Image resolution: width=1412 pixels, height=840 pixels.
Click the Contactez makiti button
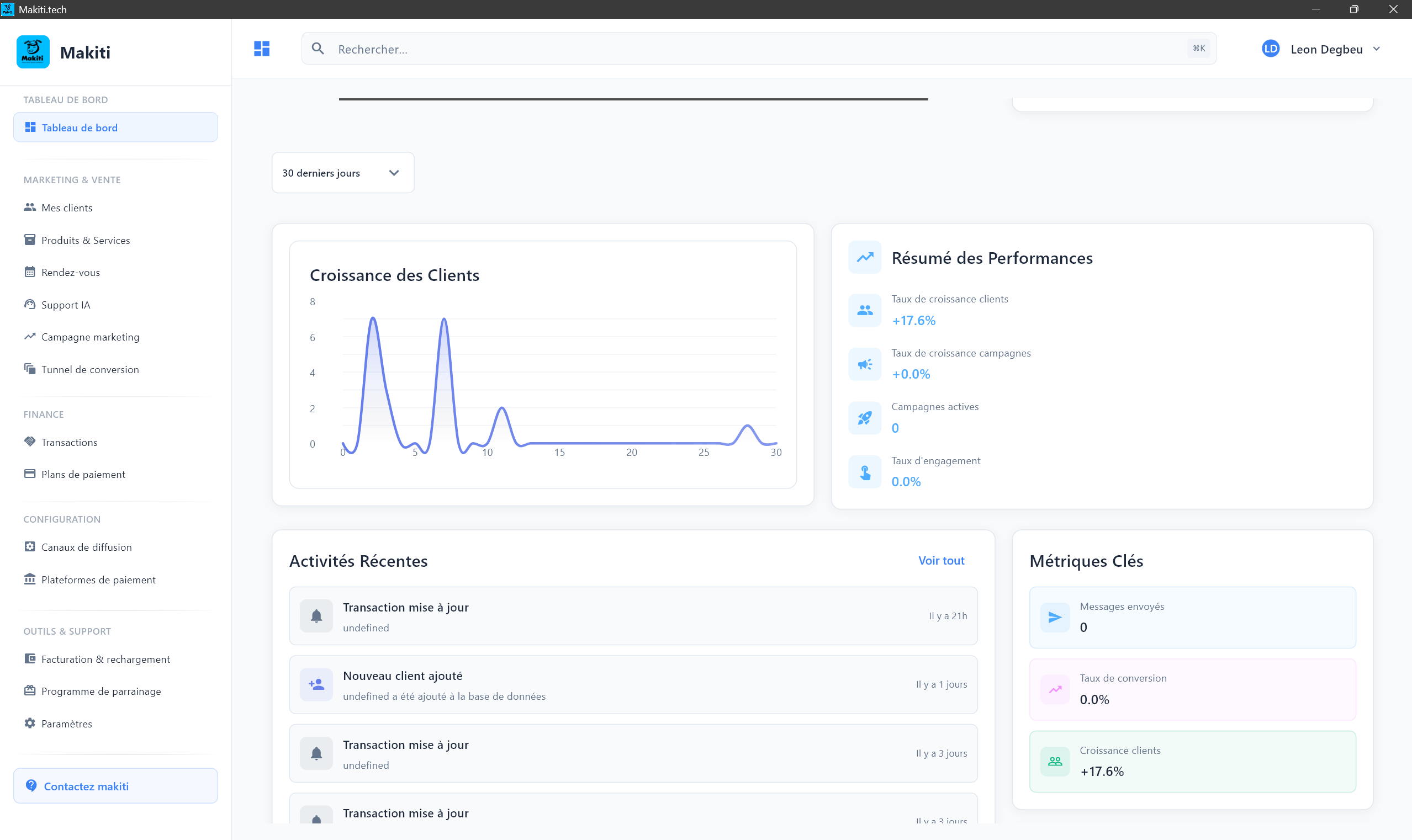pos(115,786)
